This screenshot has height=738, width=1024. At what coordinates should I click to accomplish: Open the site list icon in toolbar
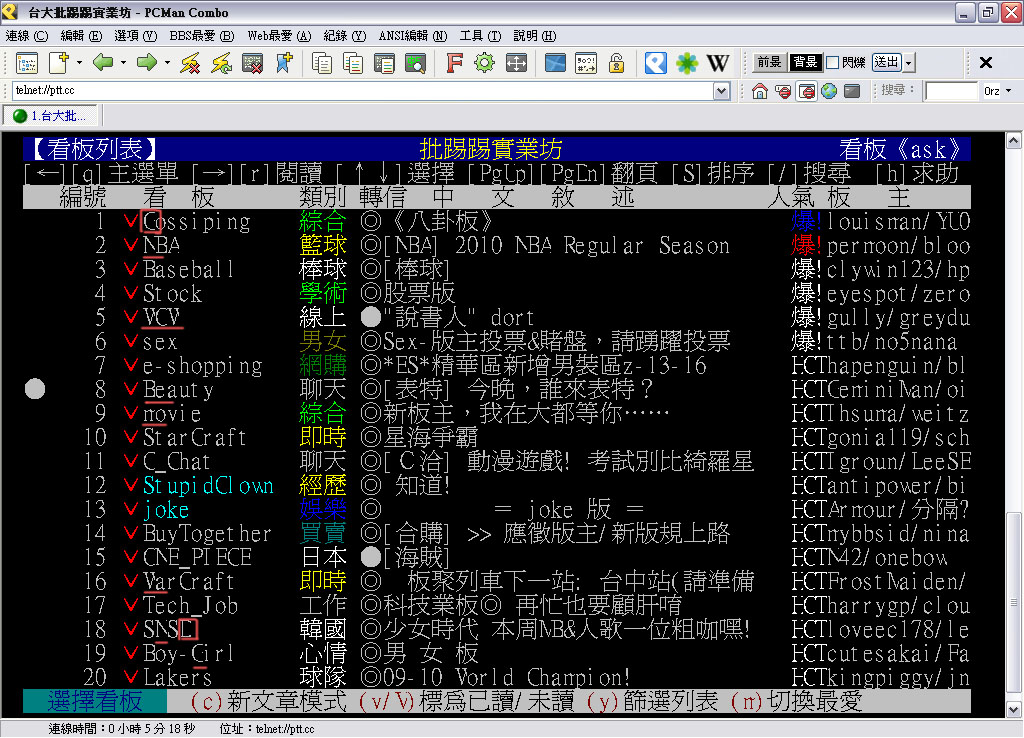[x=27, y=63]
